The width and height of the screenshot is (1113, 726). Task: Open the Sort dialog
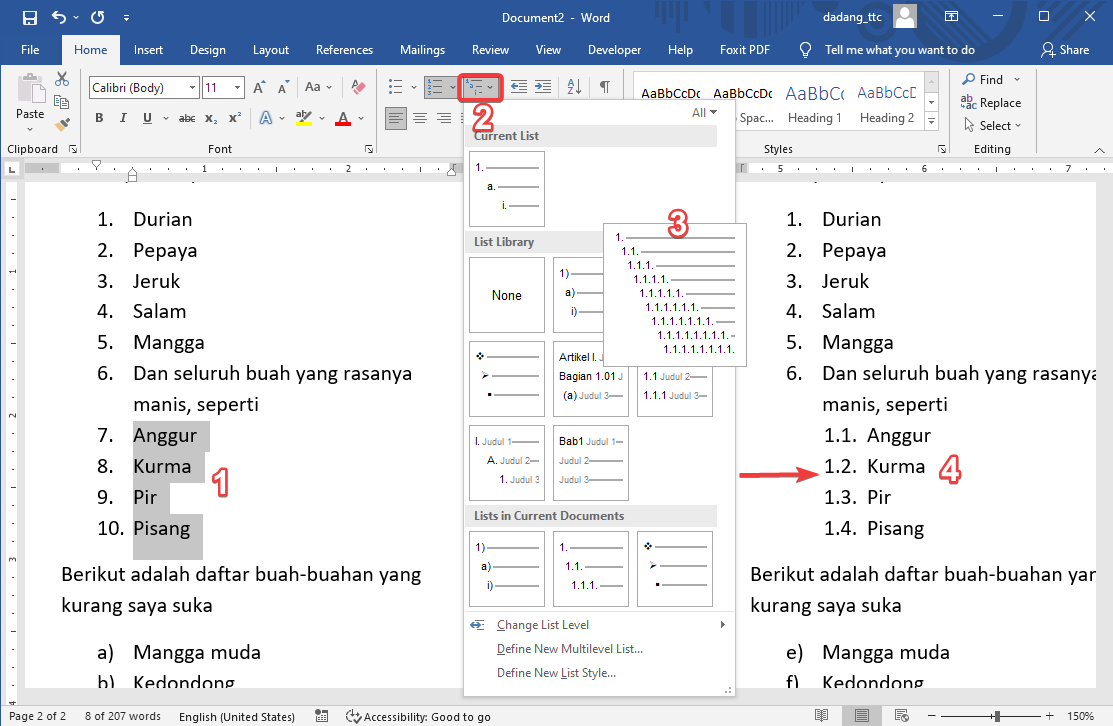573,87
